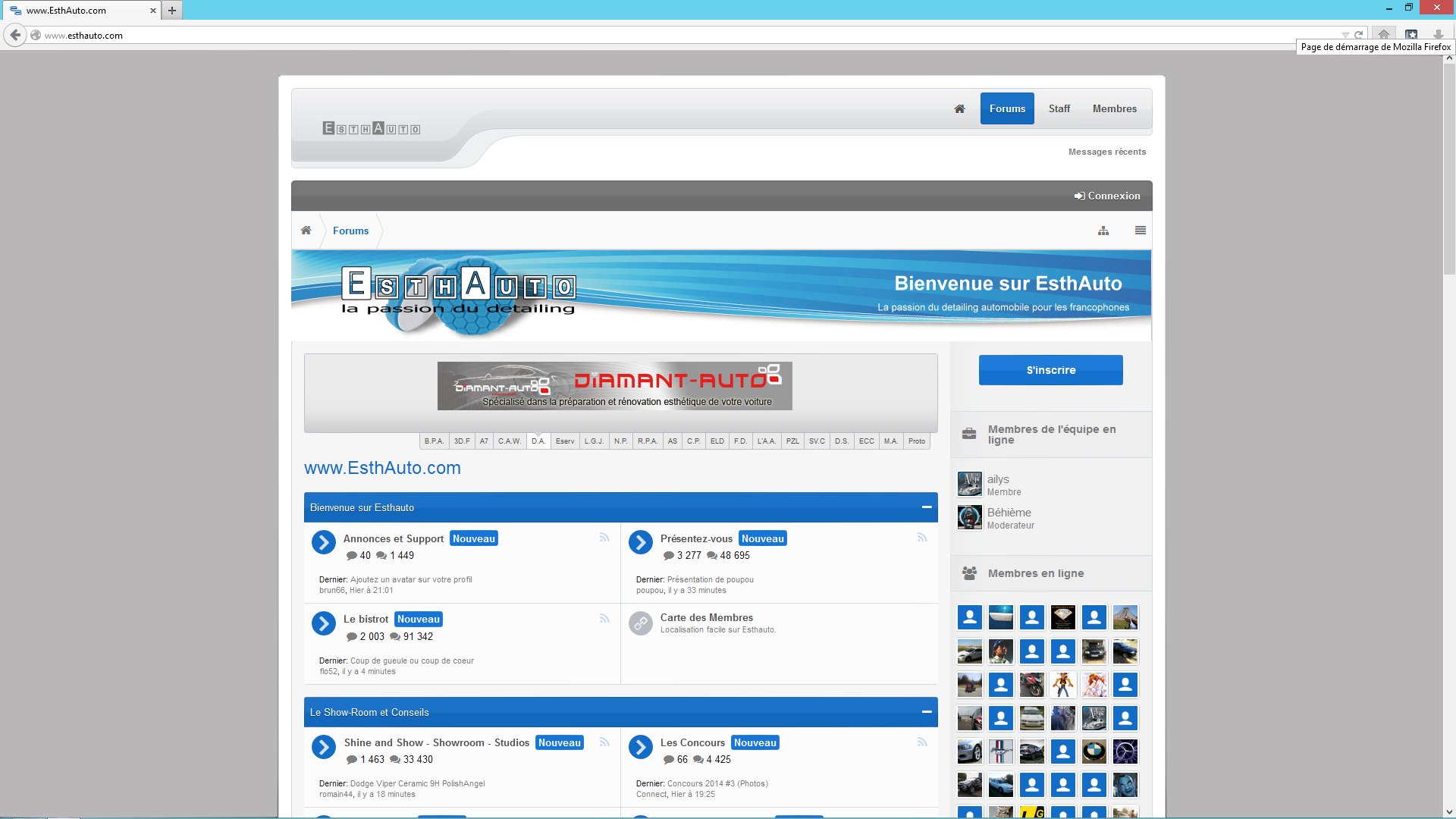This screenshot has height=819, width=1456.
Task: Open the RSS feed for Présentez-vous
Action: point(922,538)
